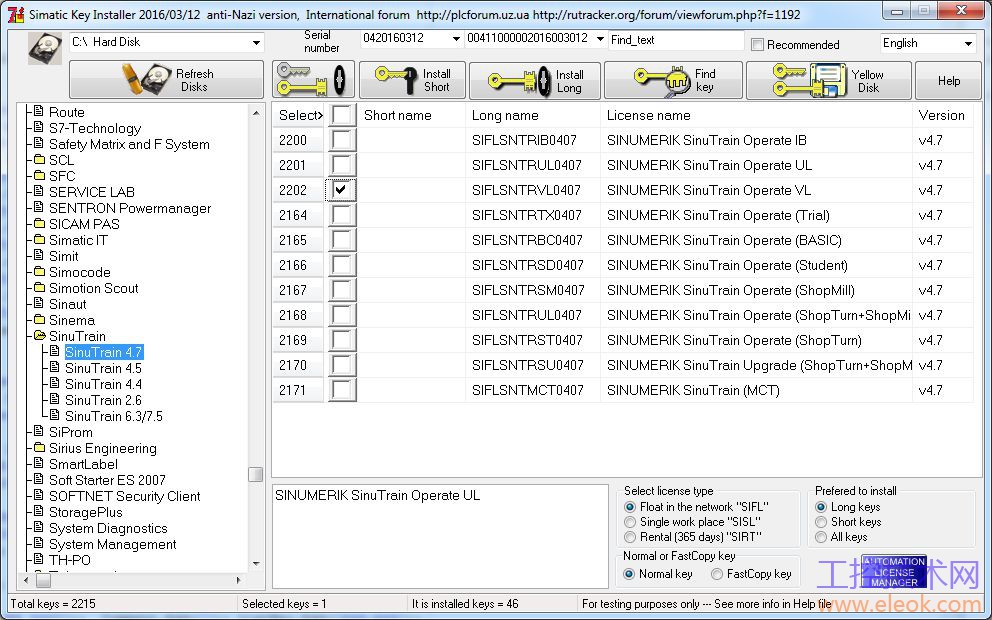Click the Yellow Disk button
Screen dimensions: 992x620
(x=829, y=80)
